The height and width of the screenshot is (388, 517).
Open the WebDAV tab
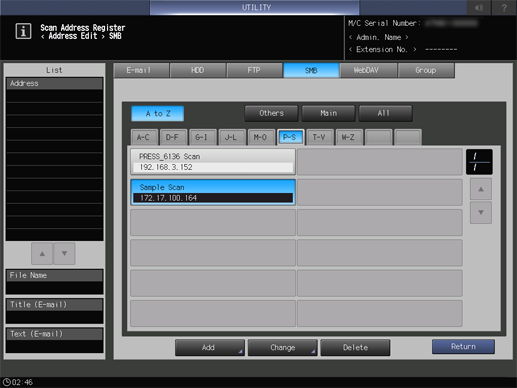coord(368,70)
